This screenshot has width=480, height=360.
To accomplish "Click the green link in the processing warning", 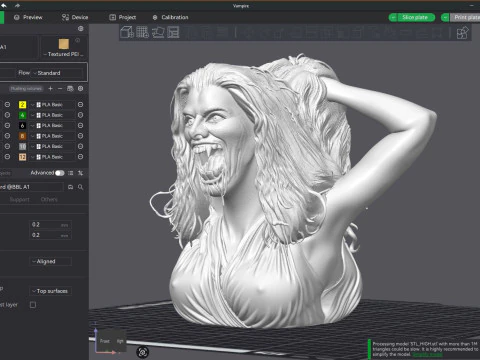I will (x=428, y=354).
